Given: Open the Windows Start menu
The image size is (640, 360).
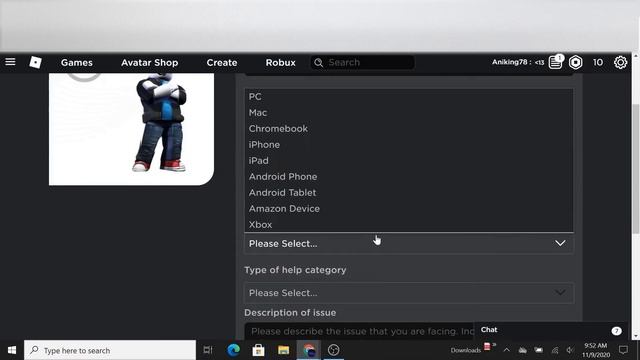Looking at the screenshot, I should point(12,350).
